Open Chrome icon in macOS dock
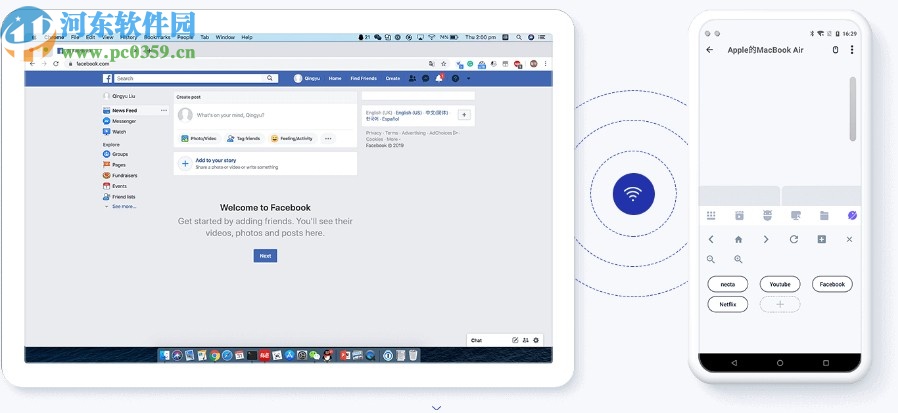Viewport: 898px width, 413px height. click(x=215, y=356)
